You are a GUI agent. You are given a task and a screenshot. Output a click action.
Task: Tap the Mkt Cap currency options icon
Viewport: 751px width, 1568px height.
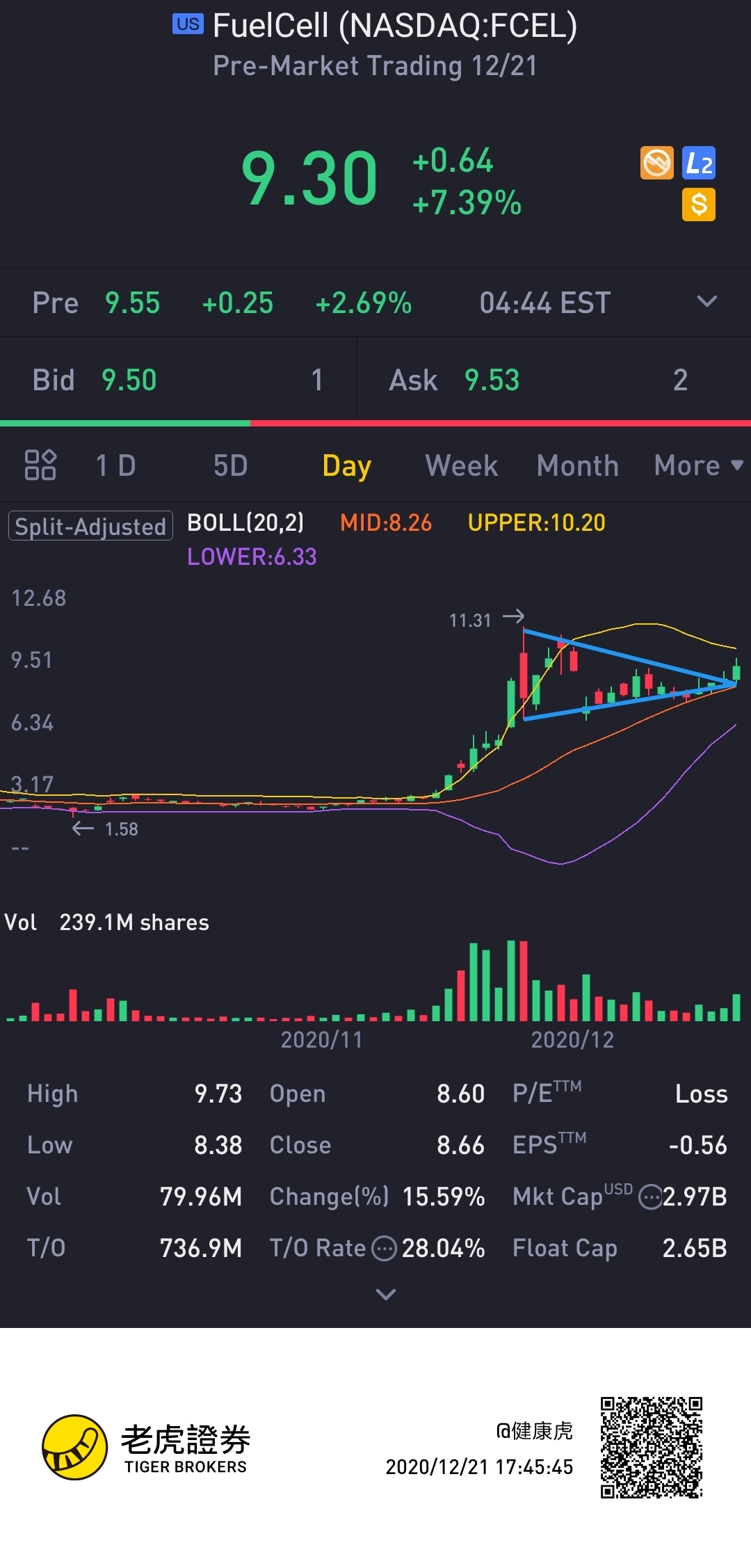[650, 1197]
